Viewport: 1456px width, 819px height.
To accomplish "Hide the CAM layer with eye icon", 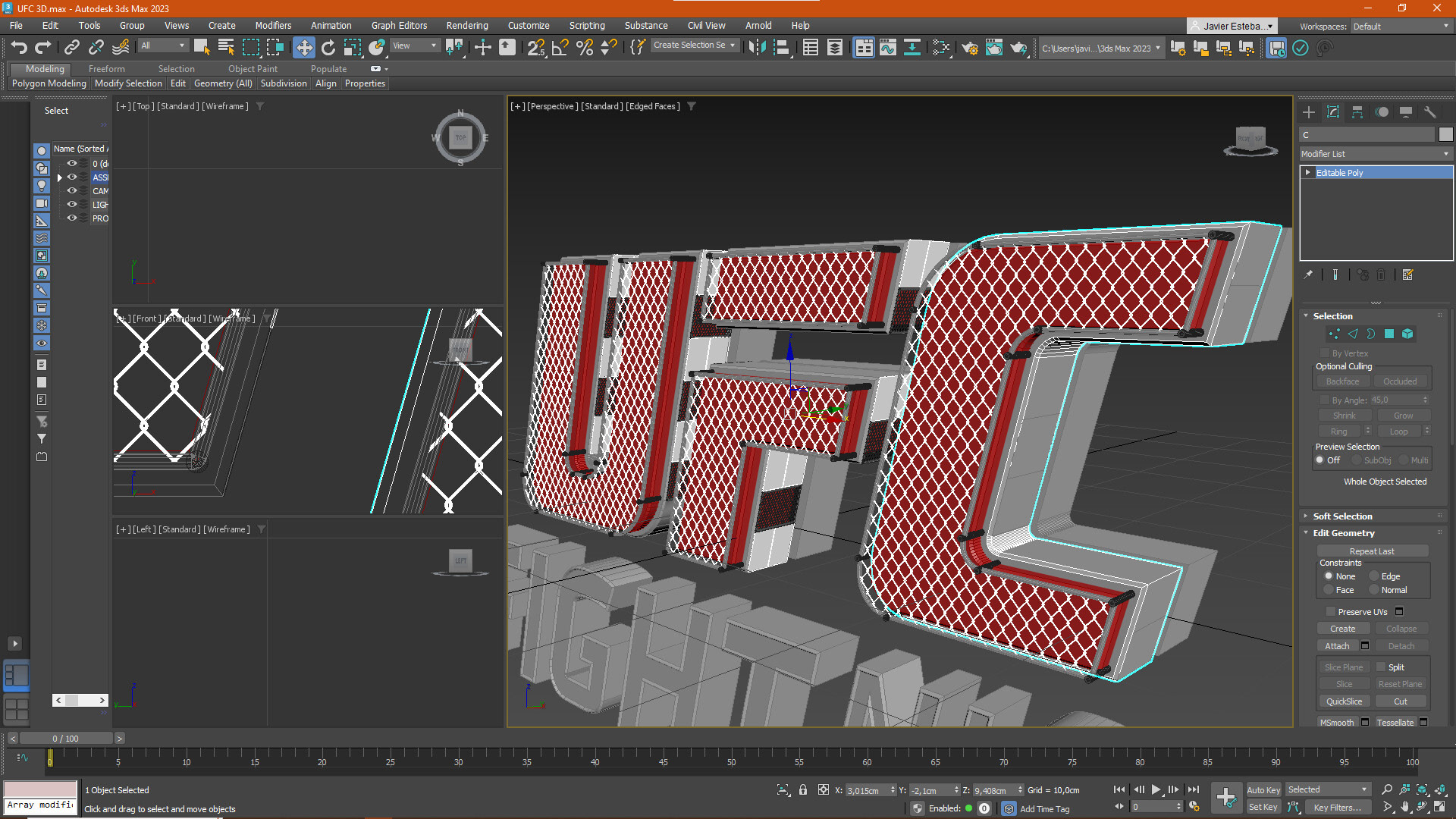I will [72, 190].
